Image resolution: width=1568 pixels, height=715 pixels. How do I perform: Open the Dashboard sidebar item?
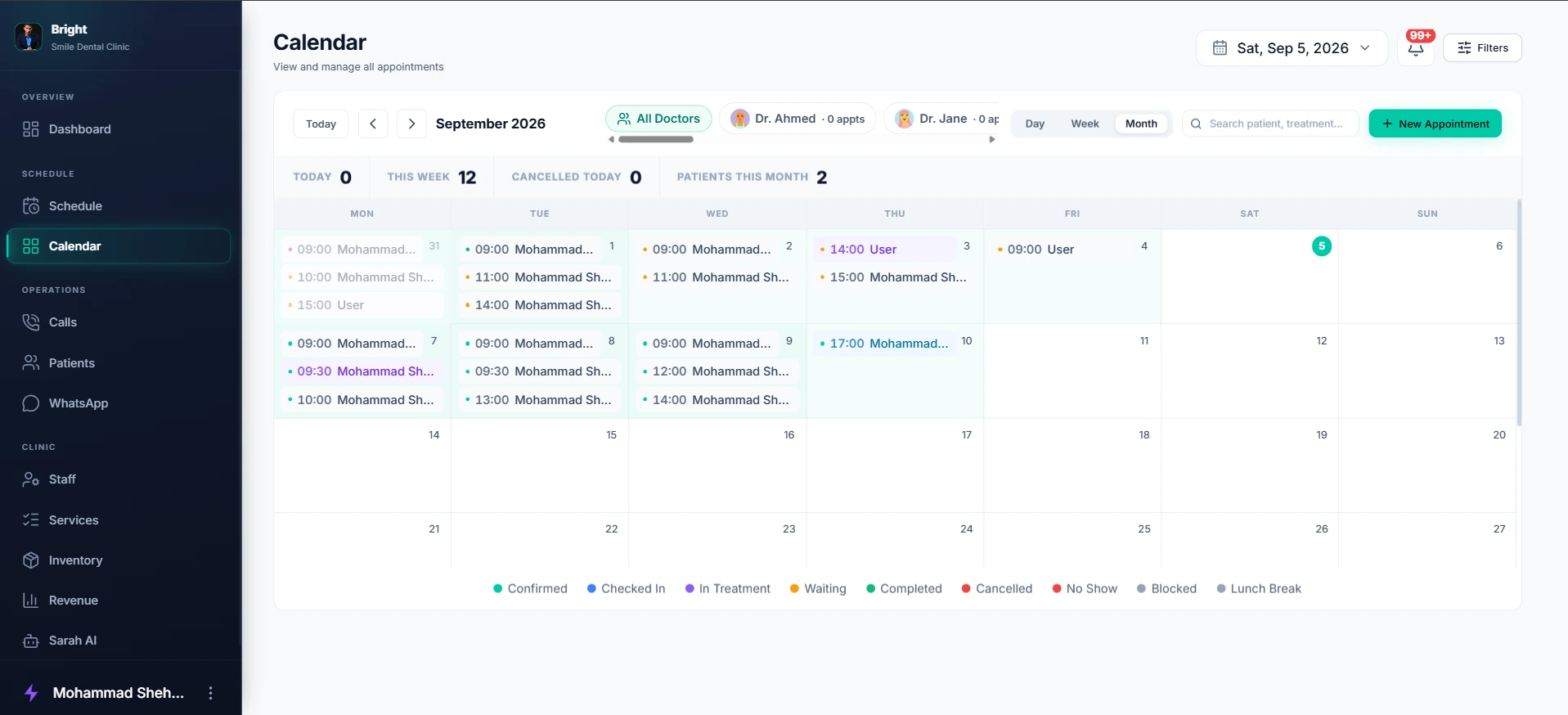pyautogui.click(x=119, y=129)
